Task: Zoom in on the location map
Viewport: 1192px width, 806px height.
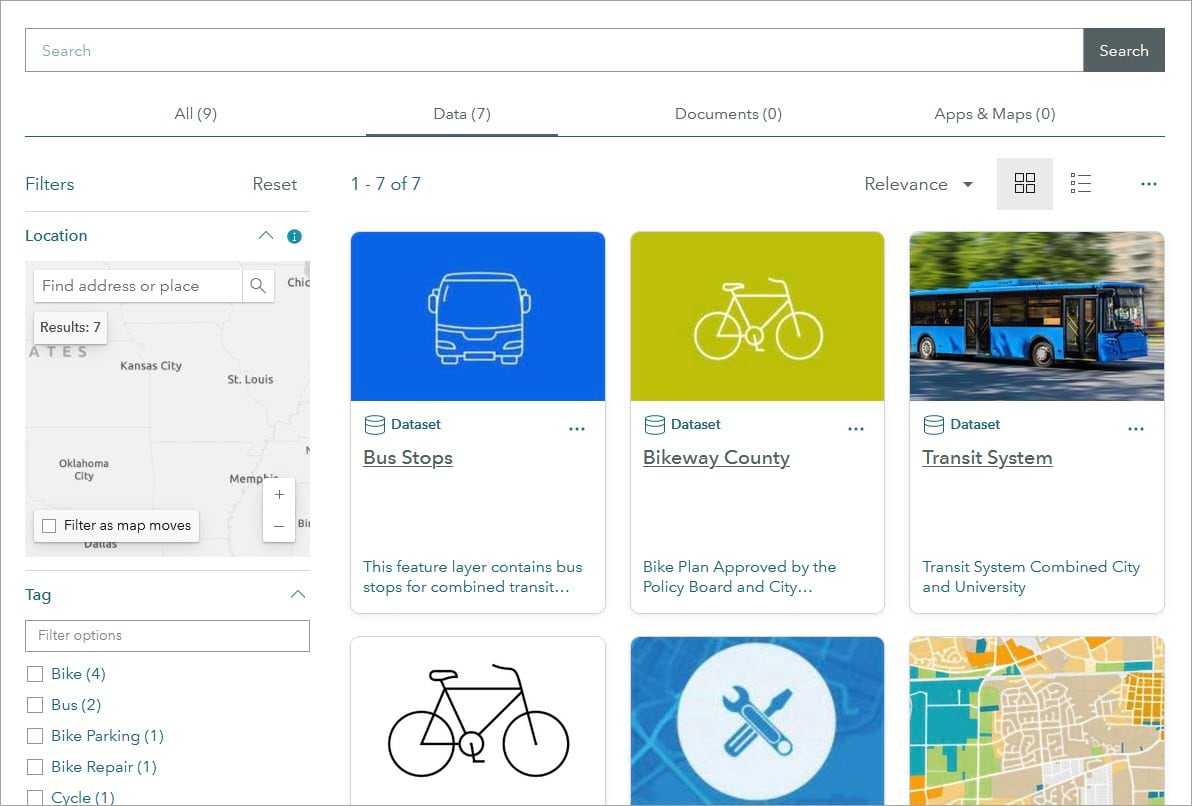Action: pos(279,495)
